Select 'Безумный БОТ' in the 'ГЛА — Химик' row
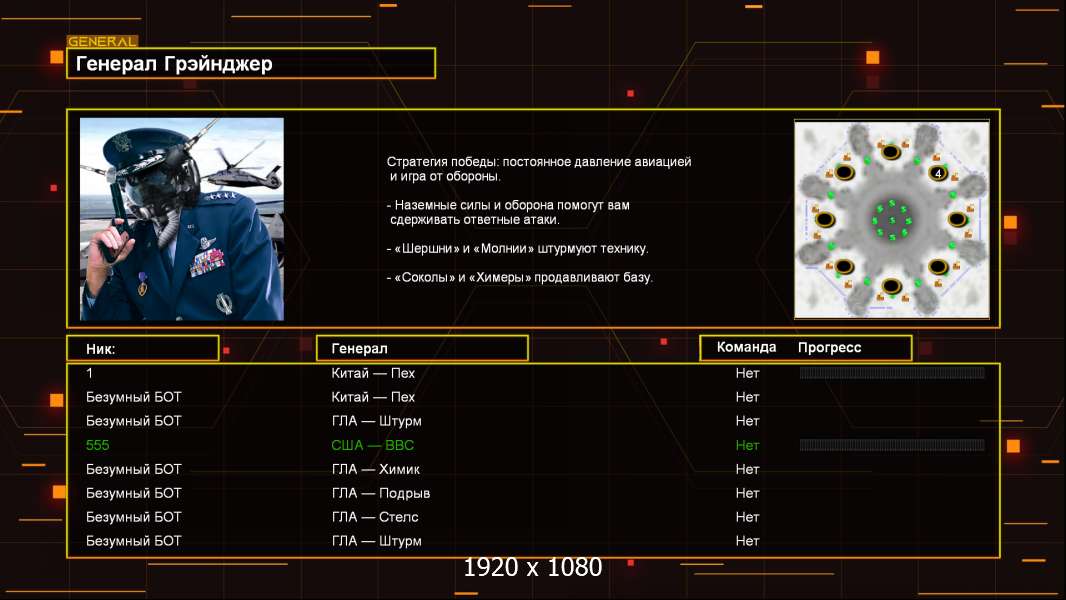1066x600 pixels. pos(133,469)
